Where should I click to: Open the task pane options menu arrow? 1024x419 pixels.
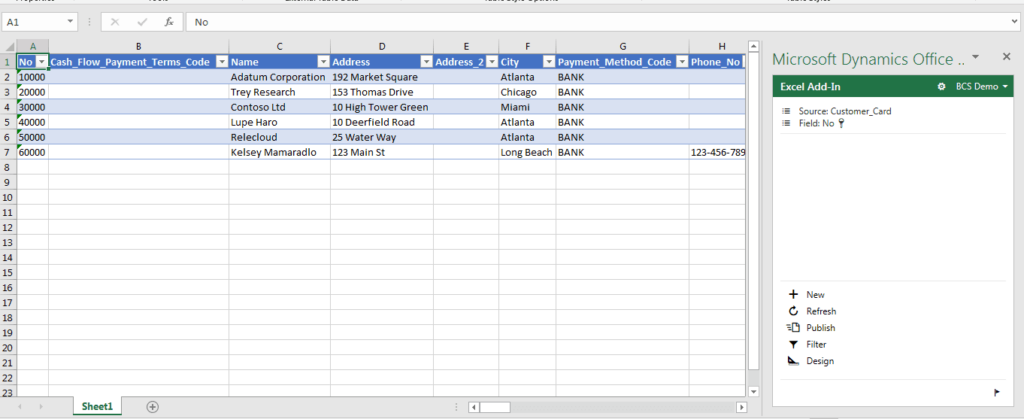tap(975, 57)
